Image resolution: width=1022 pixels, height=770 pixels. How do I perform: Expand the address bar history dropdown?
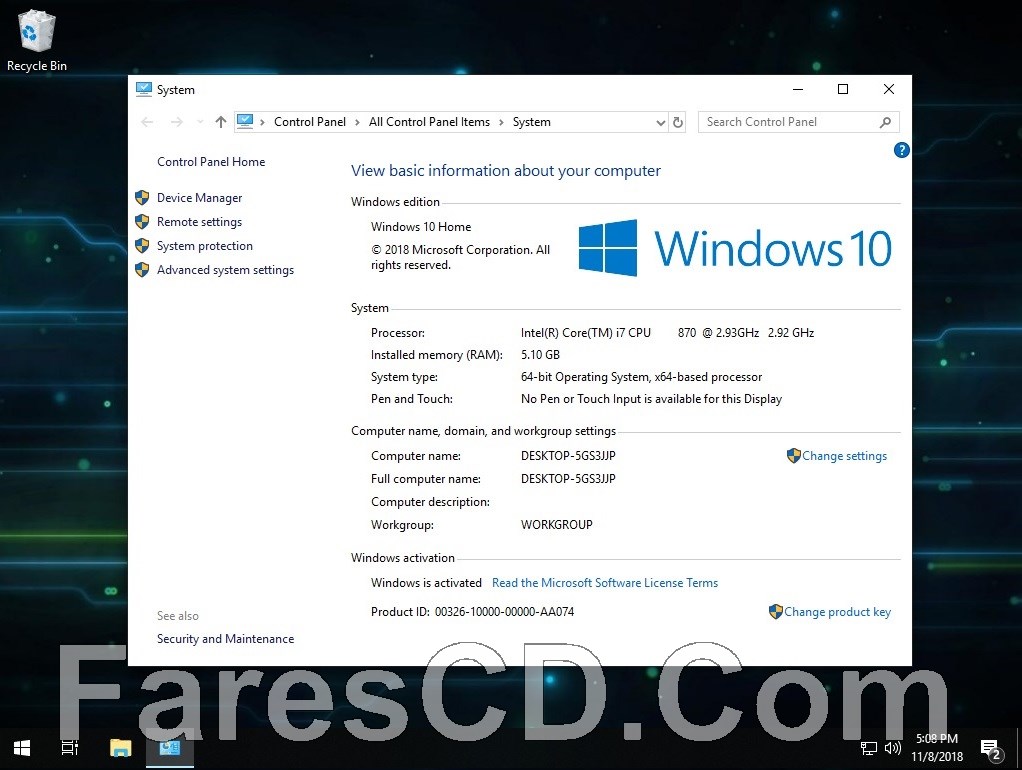pos(660,123)
